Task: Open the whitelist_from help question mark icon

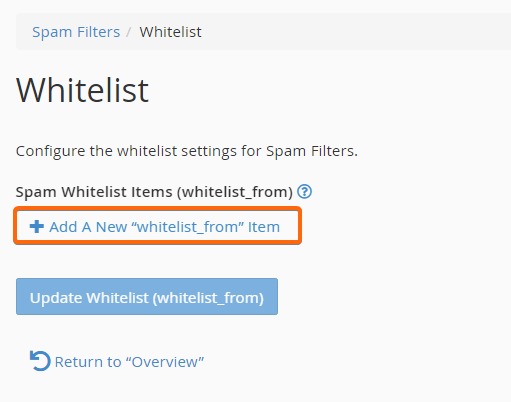Action: (x=304, y=192)
